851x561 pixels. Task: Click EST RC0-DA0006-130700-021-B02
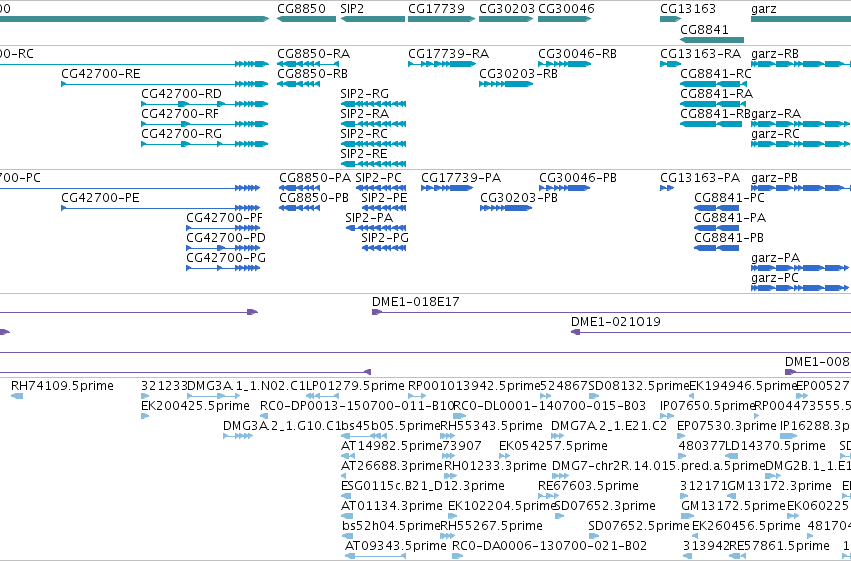(458, 557)
